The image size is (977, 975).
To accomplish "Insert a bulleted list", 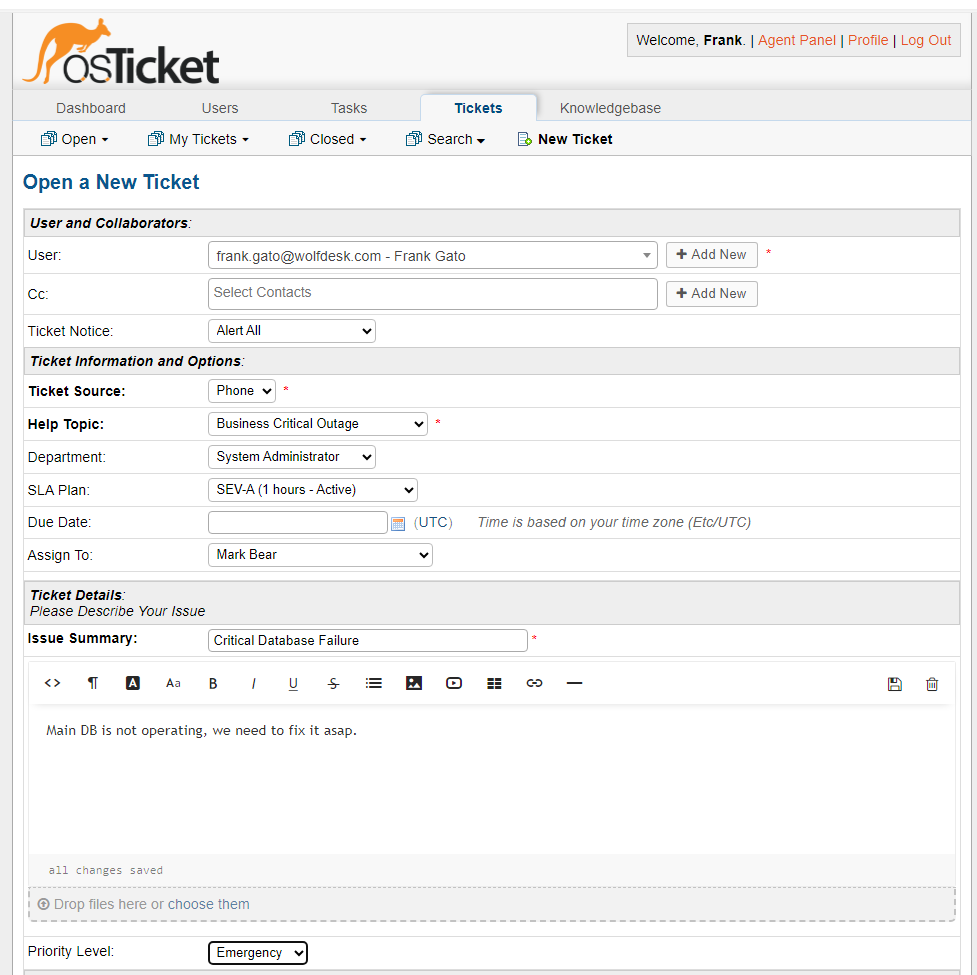I will pyautogui.click(x=373, y=683).
